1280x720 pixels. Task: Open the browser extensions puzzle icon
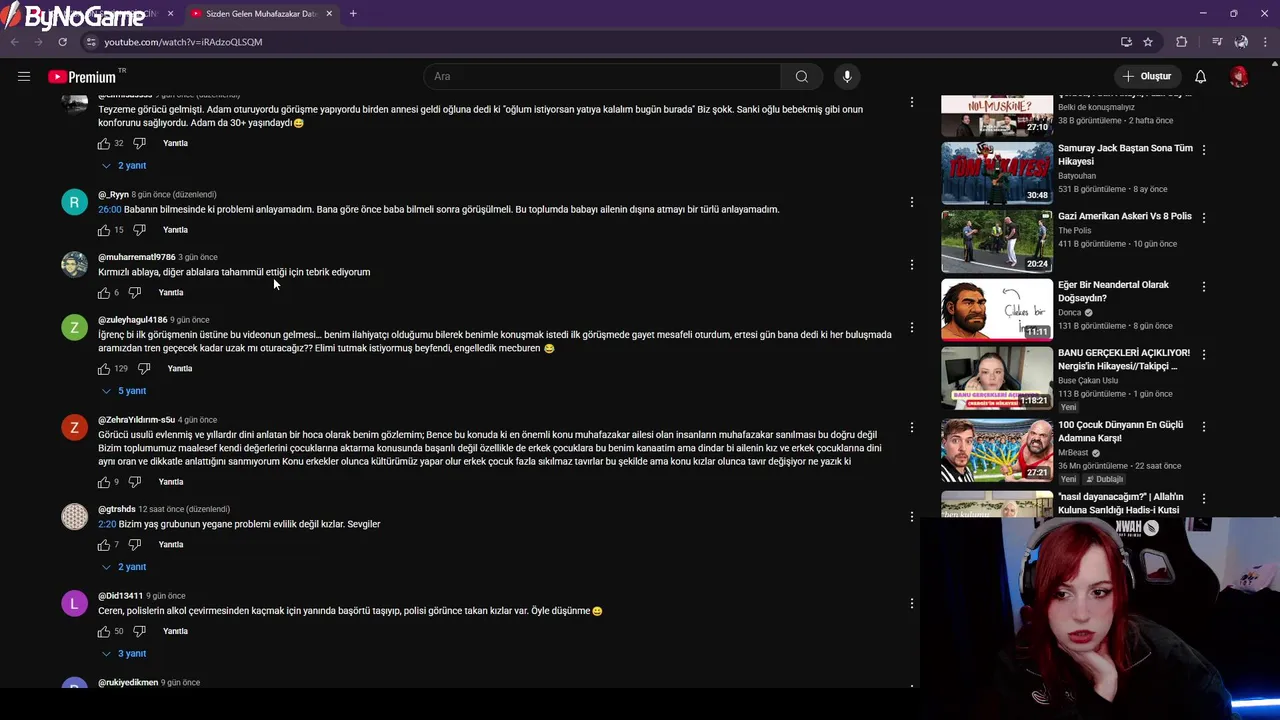point(1182,42)
